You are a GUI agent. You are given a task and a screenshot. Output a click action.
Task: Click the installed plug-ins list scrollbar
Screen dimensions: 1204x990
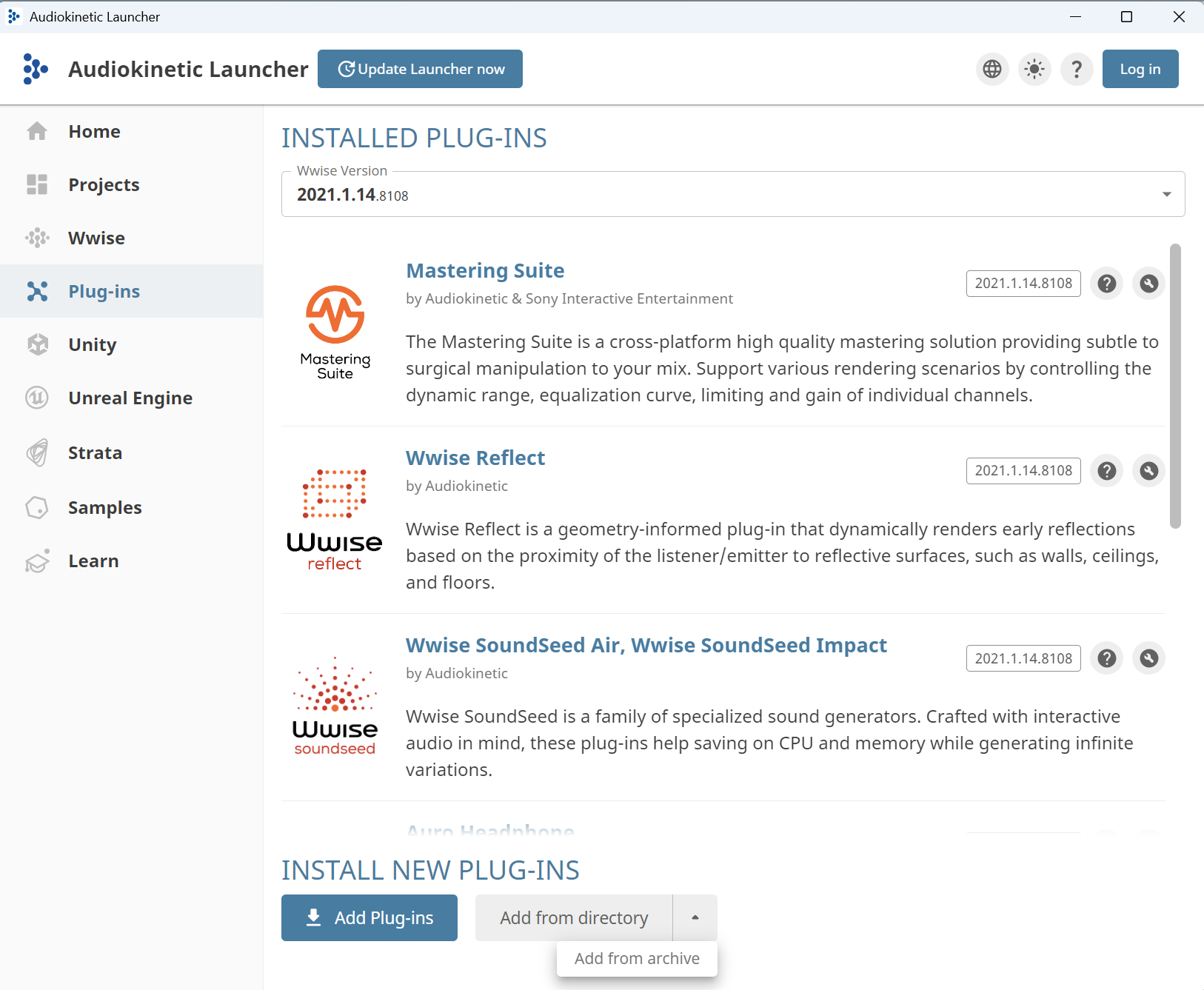tap(1174, 385)
